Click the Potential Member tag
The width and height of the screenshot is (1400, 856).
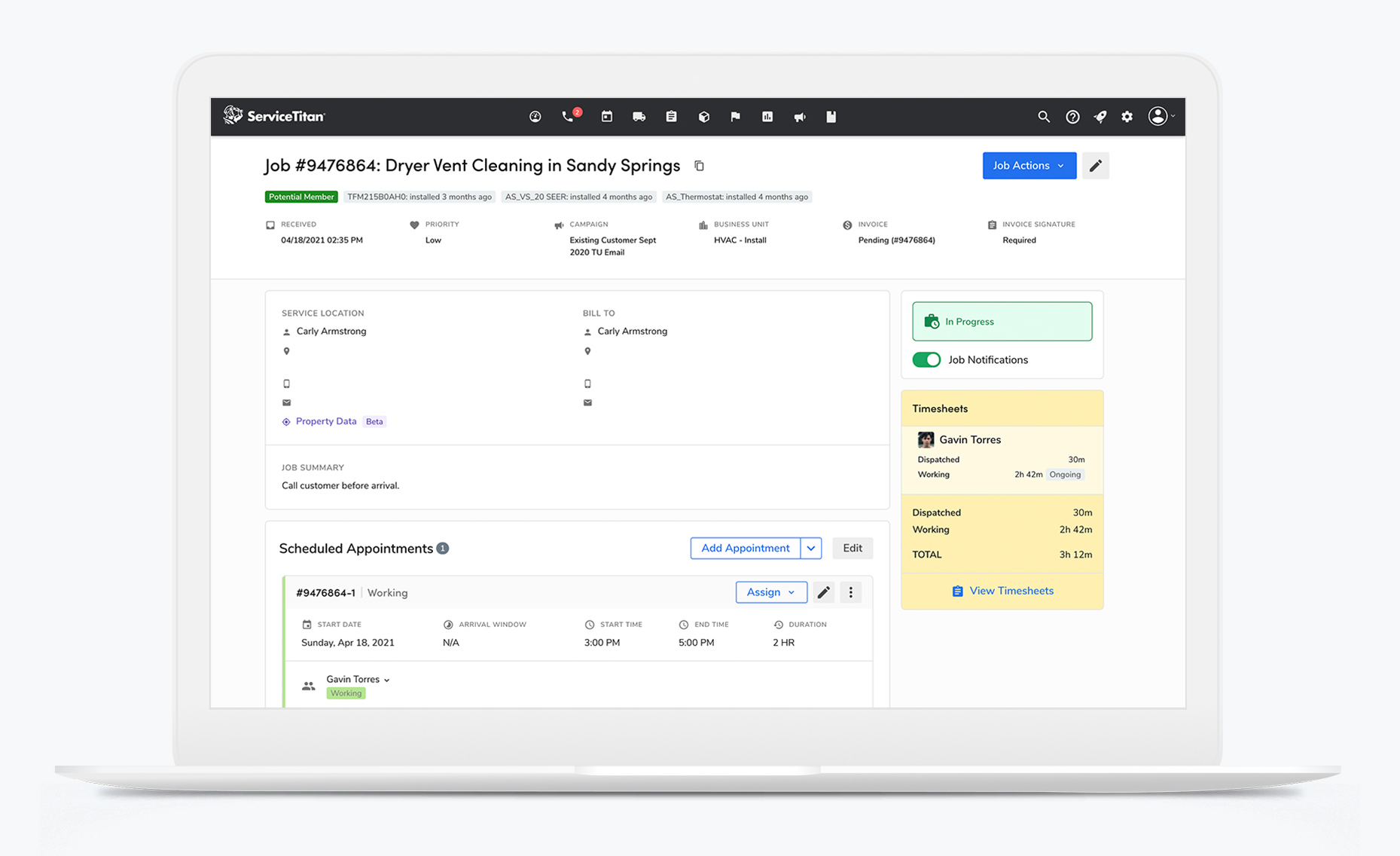[x=301, y=197]
